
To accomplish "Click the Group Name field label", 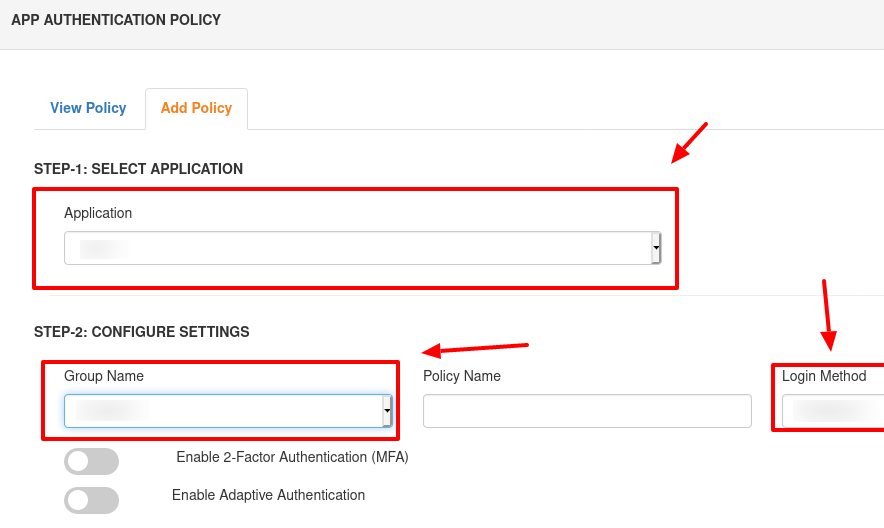I will (x=104, y=376).
